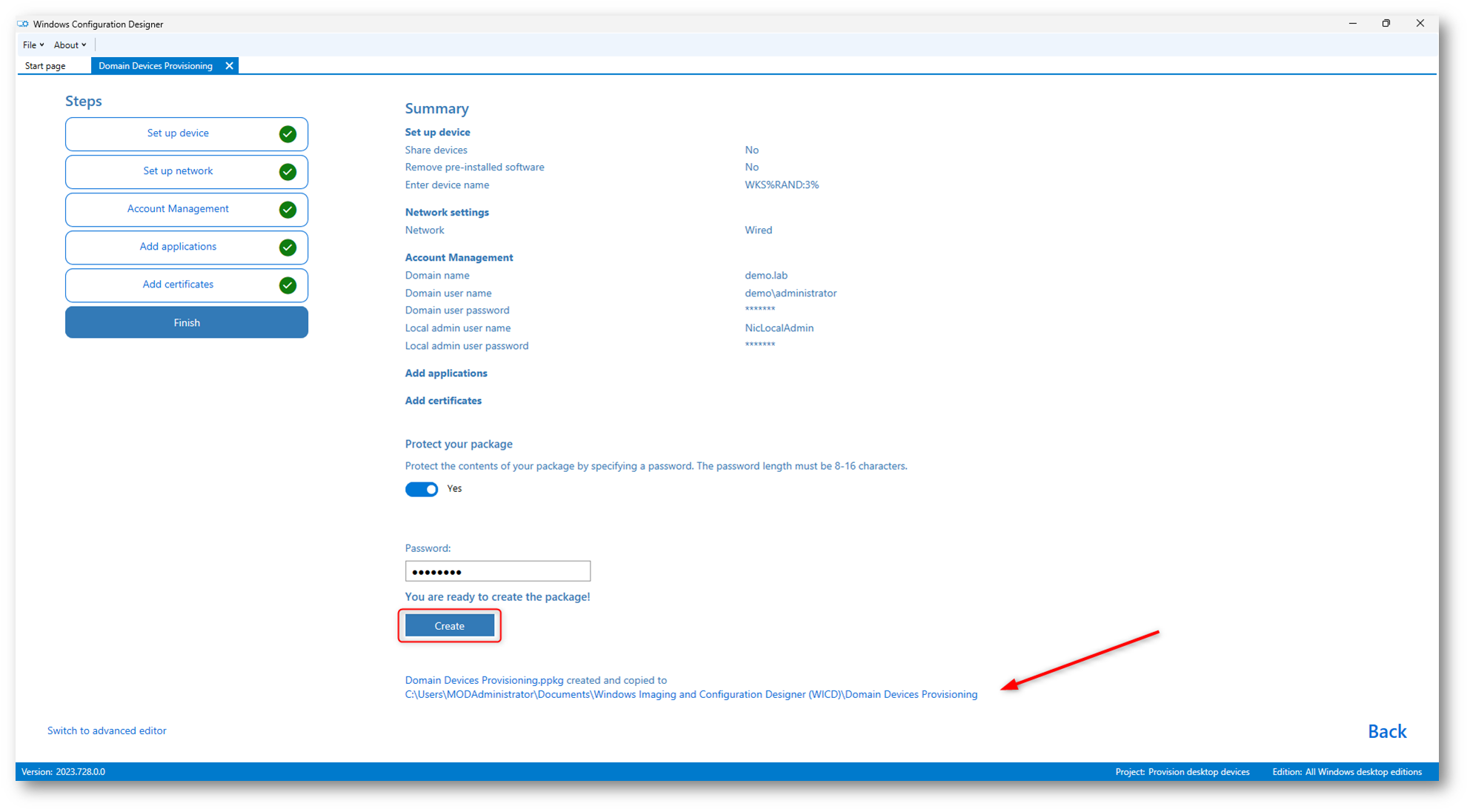The height and width of the screenshot is (812, 1470).
Task: Click the Steps heading
Action: [x=84, y=101]
